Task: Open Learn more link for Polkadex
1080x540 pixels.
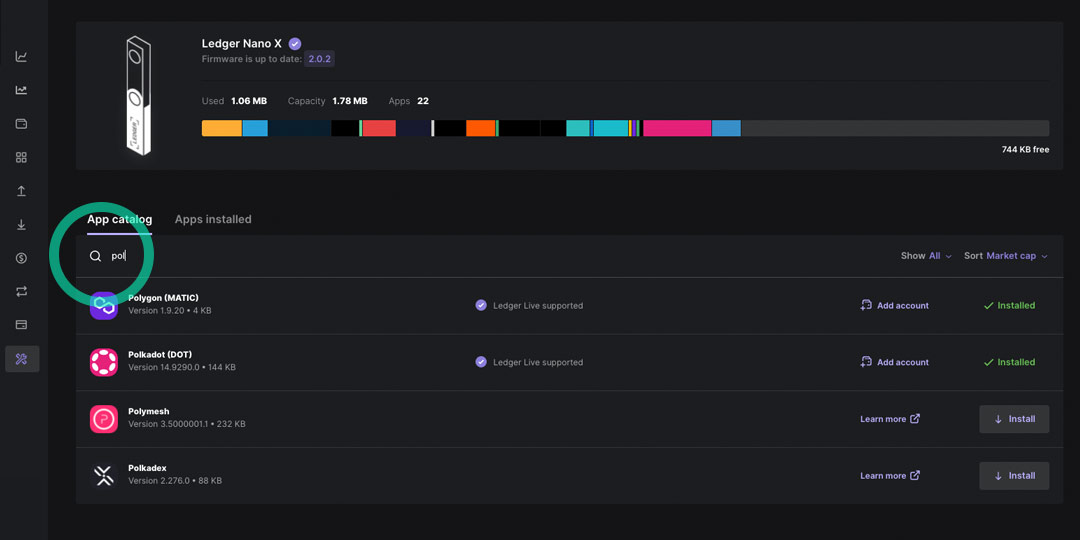Action: click(x=890, y=475)
